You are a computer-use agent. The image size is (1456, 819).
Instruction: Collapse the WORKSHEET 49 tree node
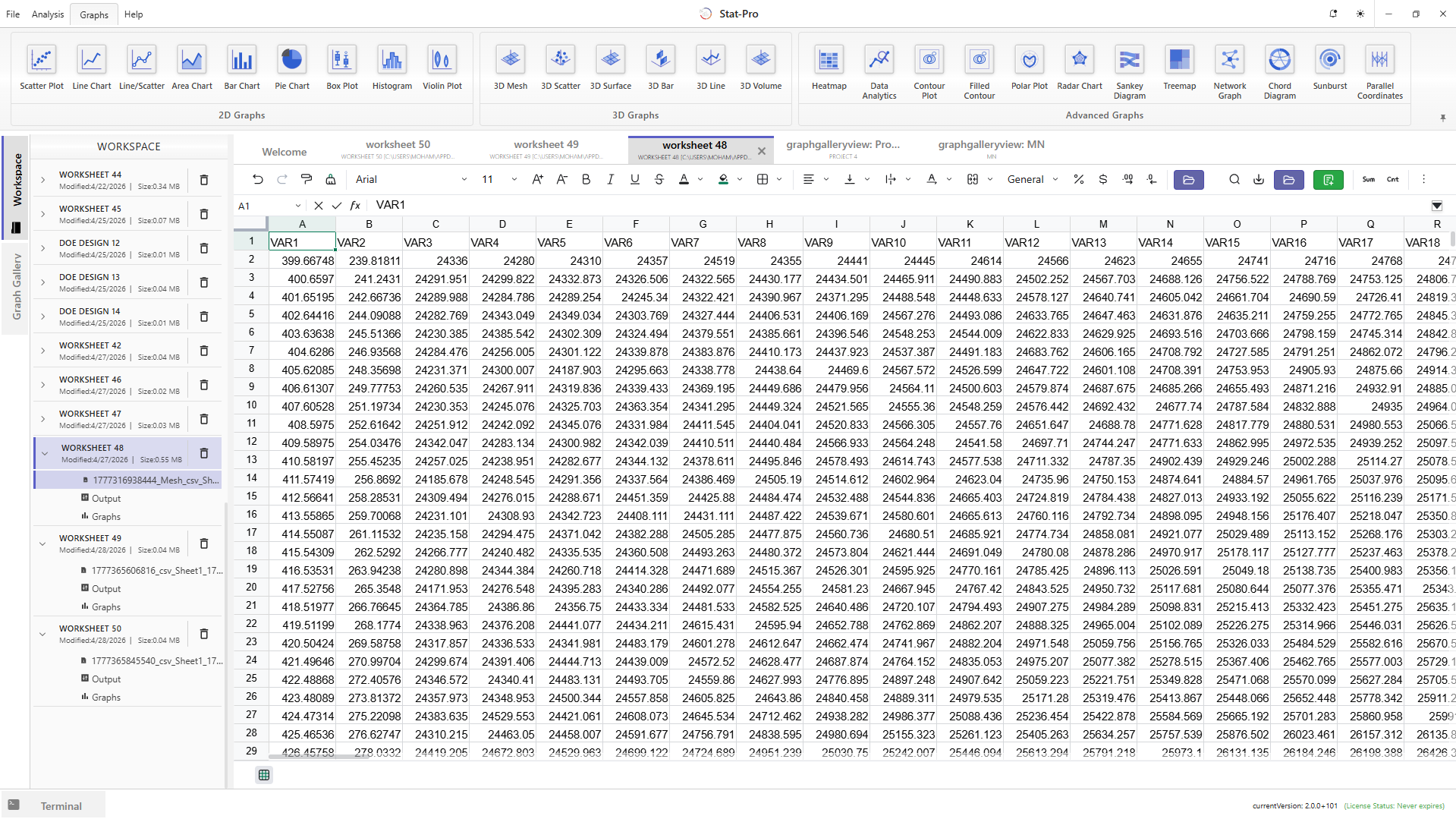[x=43, y=543]
